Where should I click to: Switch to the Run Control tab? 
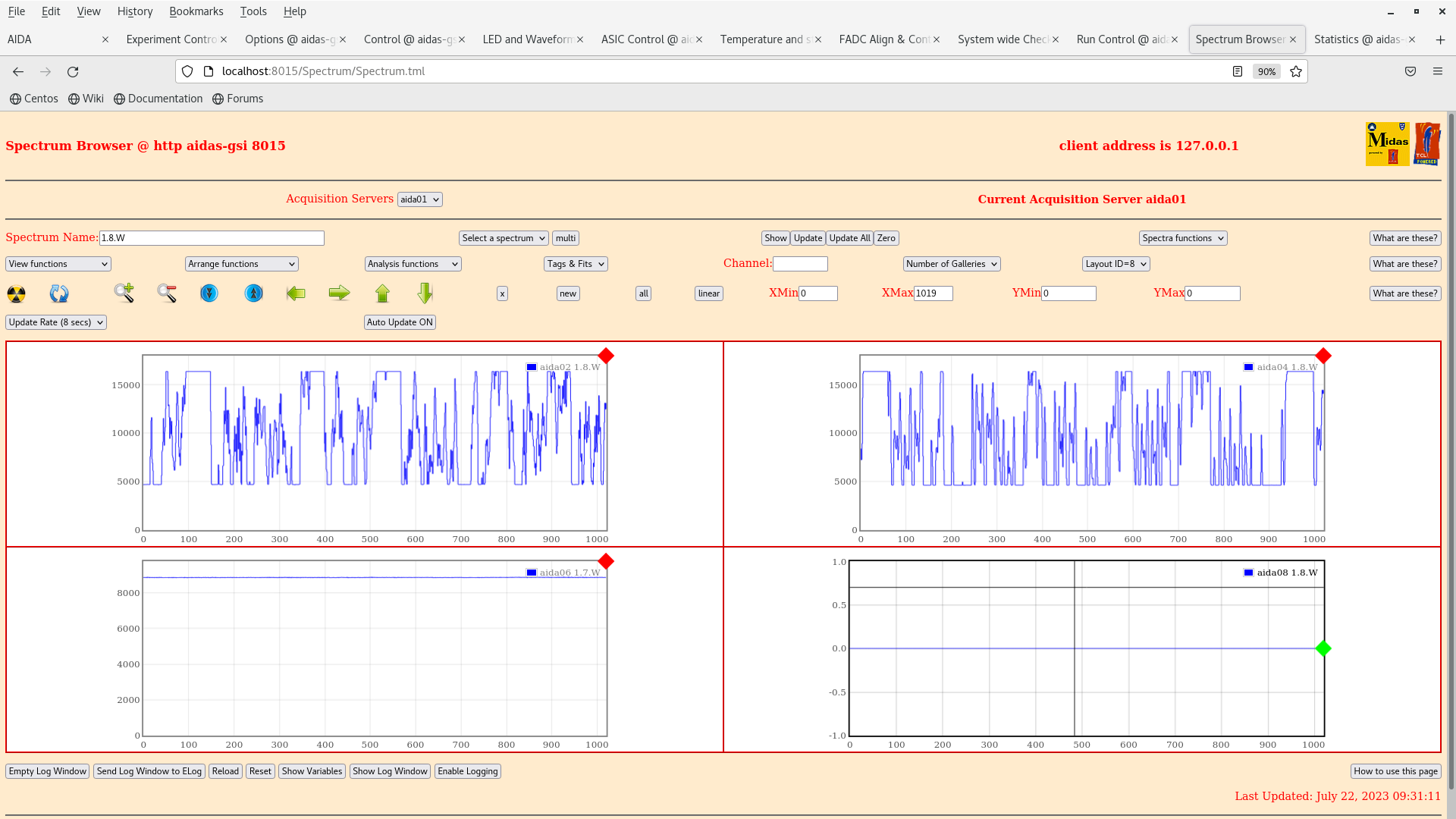(x=1122, y=39)
